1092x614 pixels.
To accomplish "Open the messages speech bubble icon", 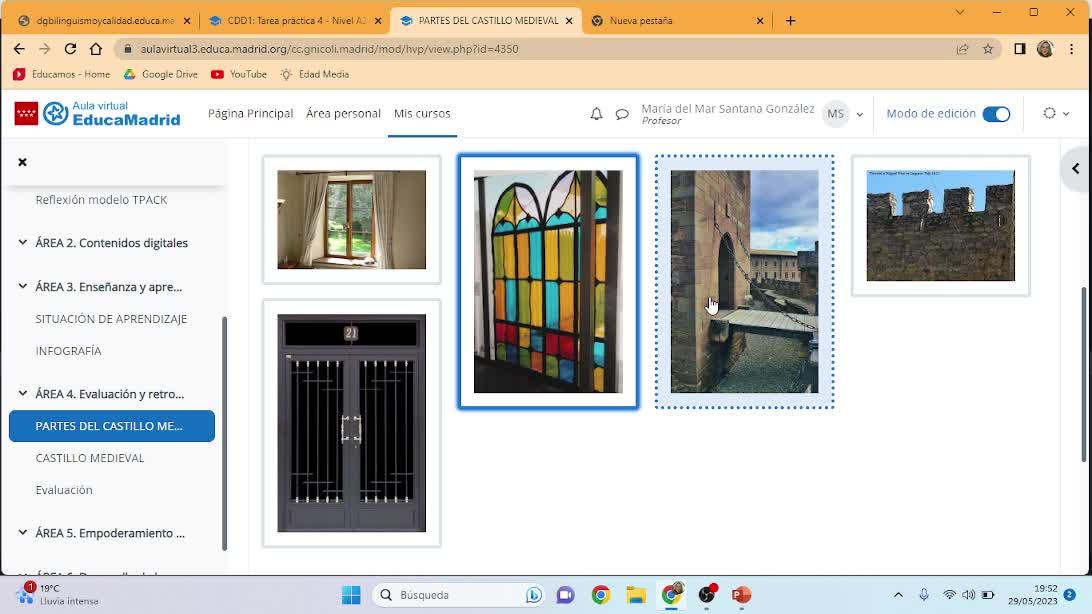I will 622,113.
